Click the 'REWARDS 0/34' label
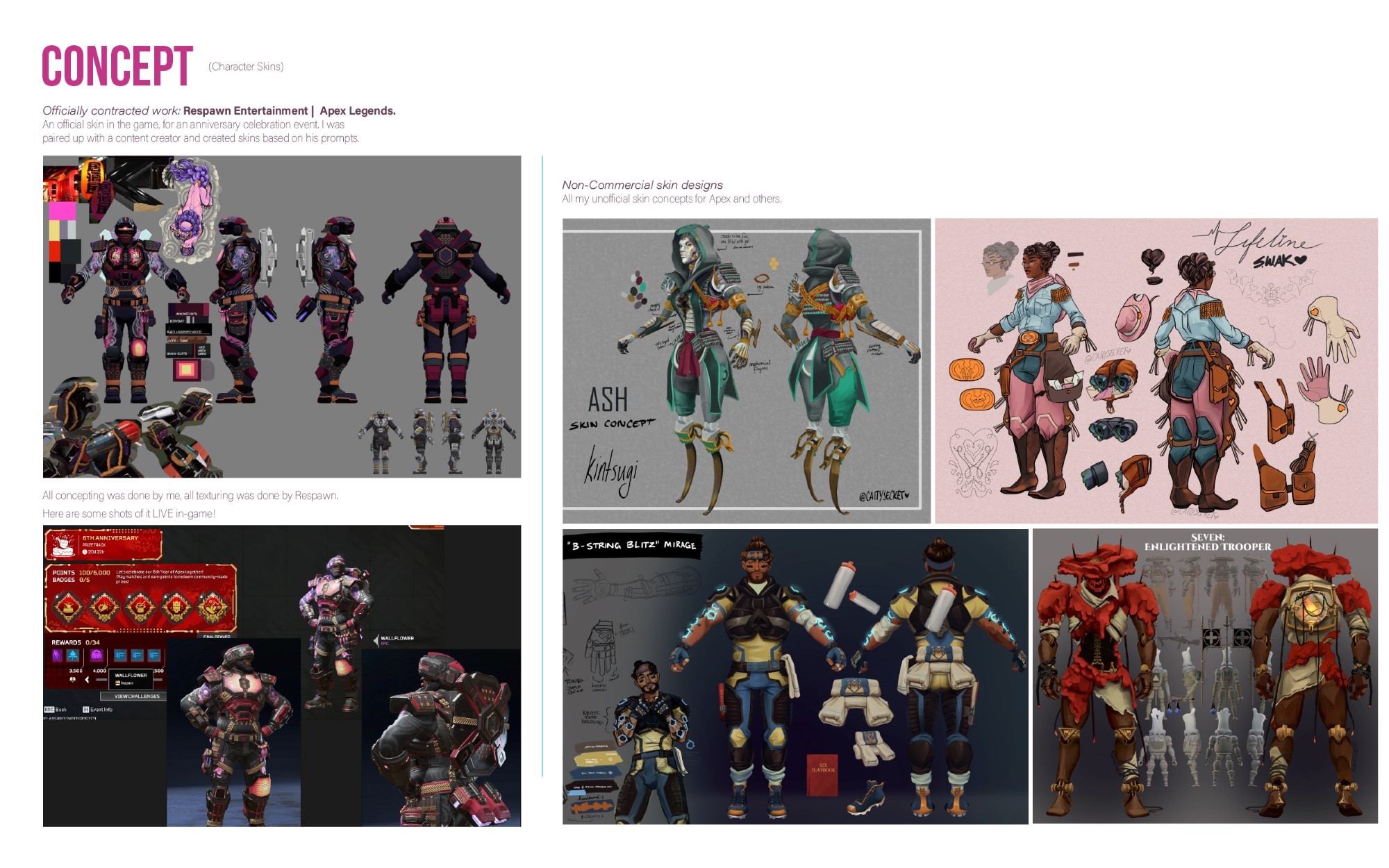The image size is (1389, 868). click(x=76, y=642)
